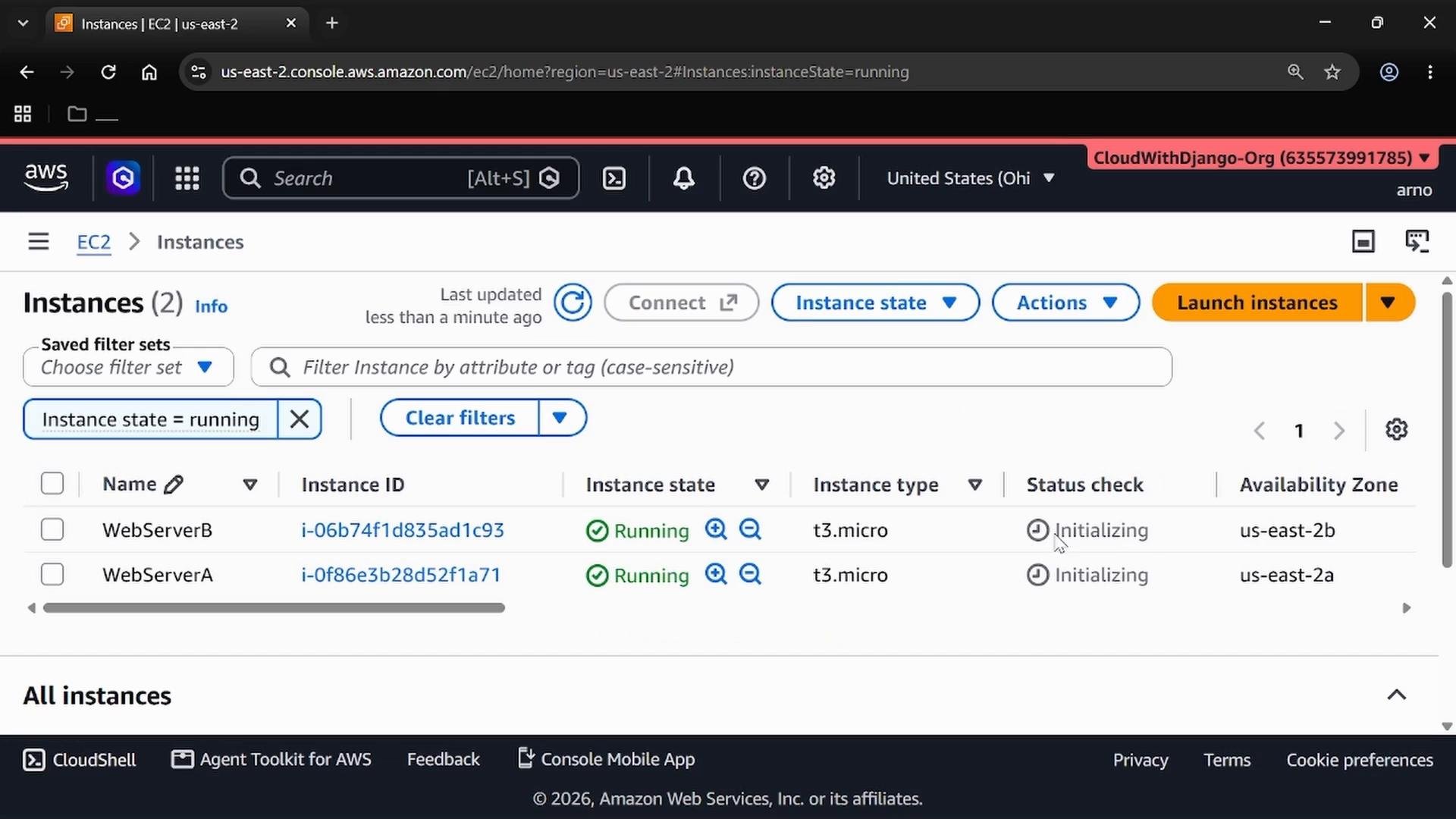Click the horizontal table scrollbar
The width and height of the screenshot is (1456, 819).
(274, 607)
